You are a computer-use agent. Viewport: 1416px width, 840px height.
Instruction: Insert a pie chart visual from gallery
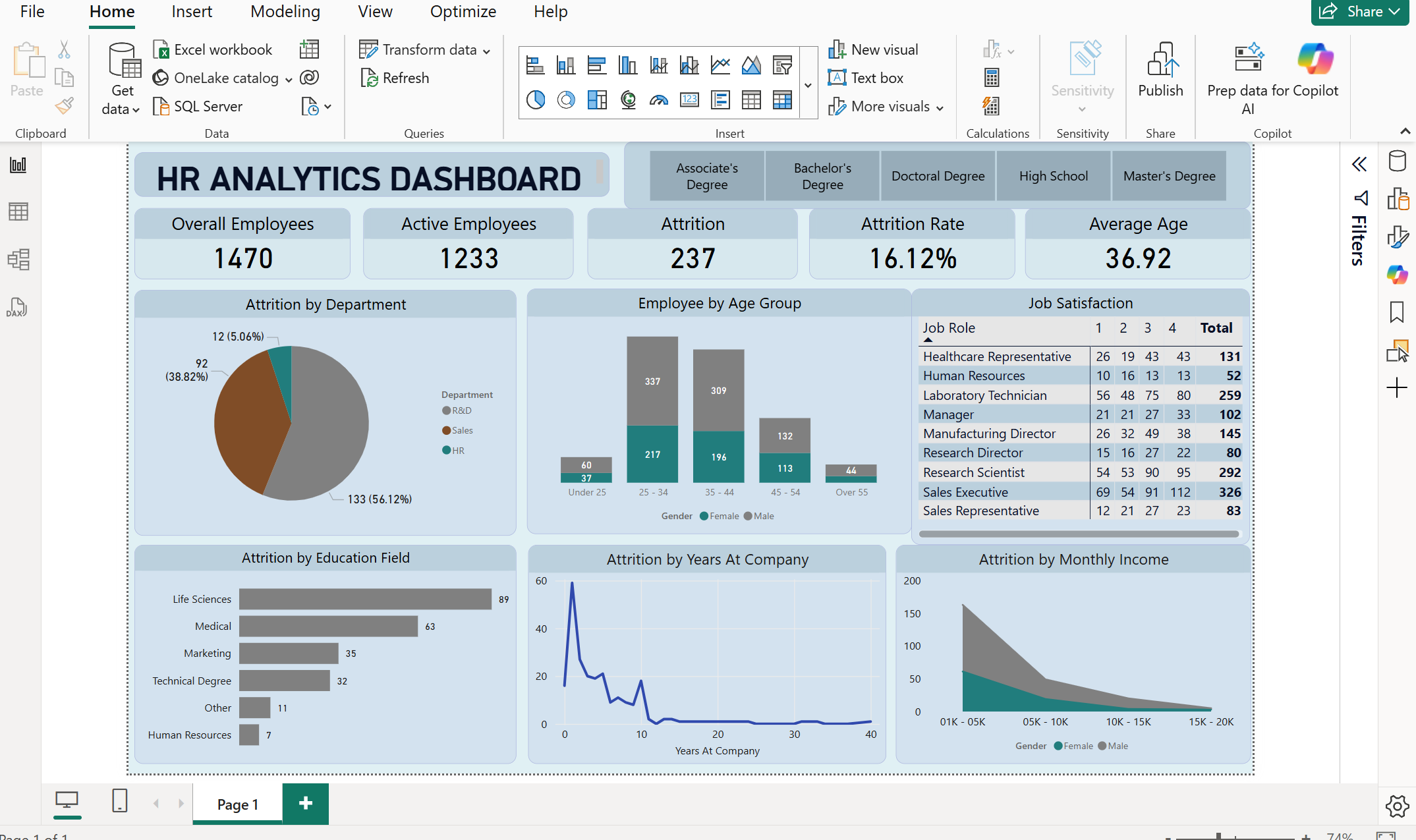click(x=536, y=100)
